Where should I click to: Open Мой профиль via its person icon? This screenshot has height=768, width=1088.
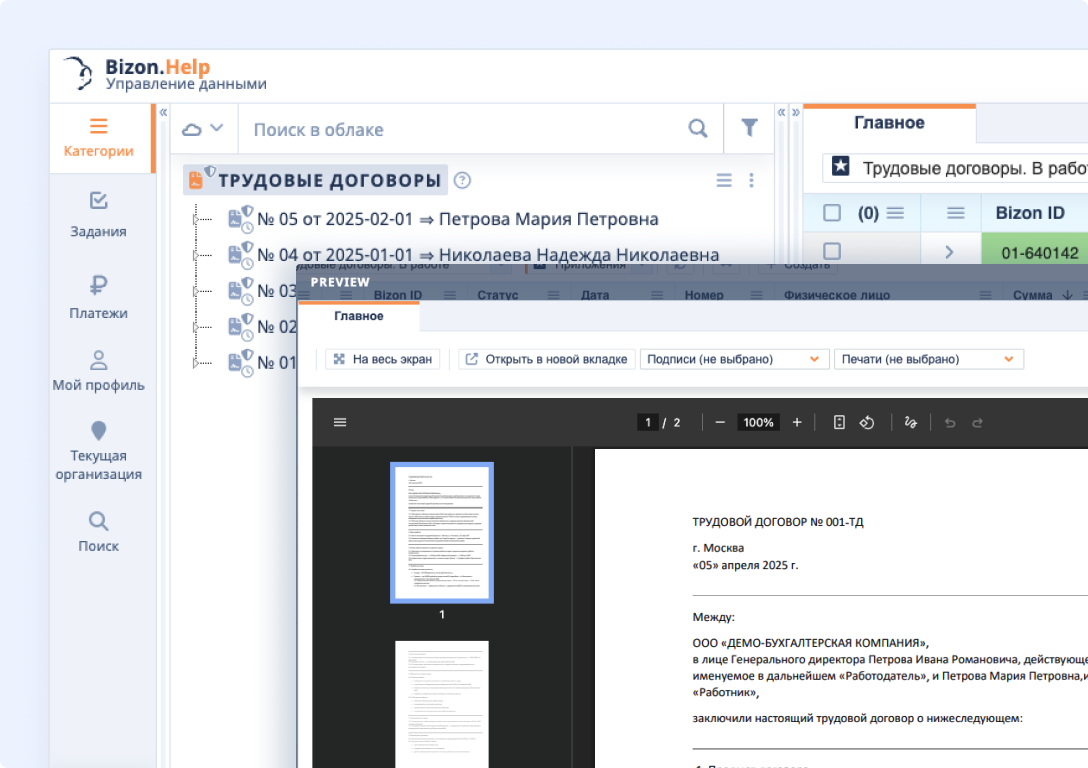pyautogui.click(x=98, y=359)
